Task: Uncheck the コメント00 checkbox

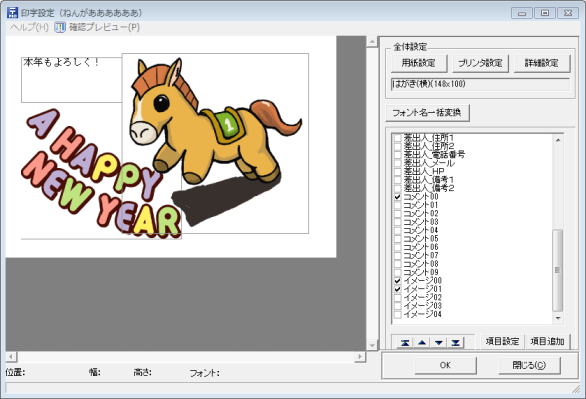Action: 398,197
